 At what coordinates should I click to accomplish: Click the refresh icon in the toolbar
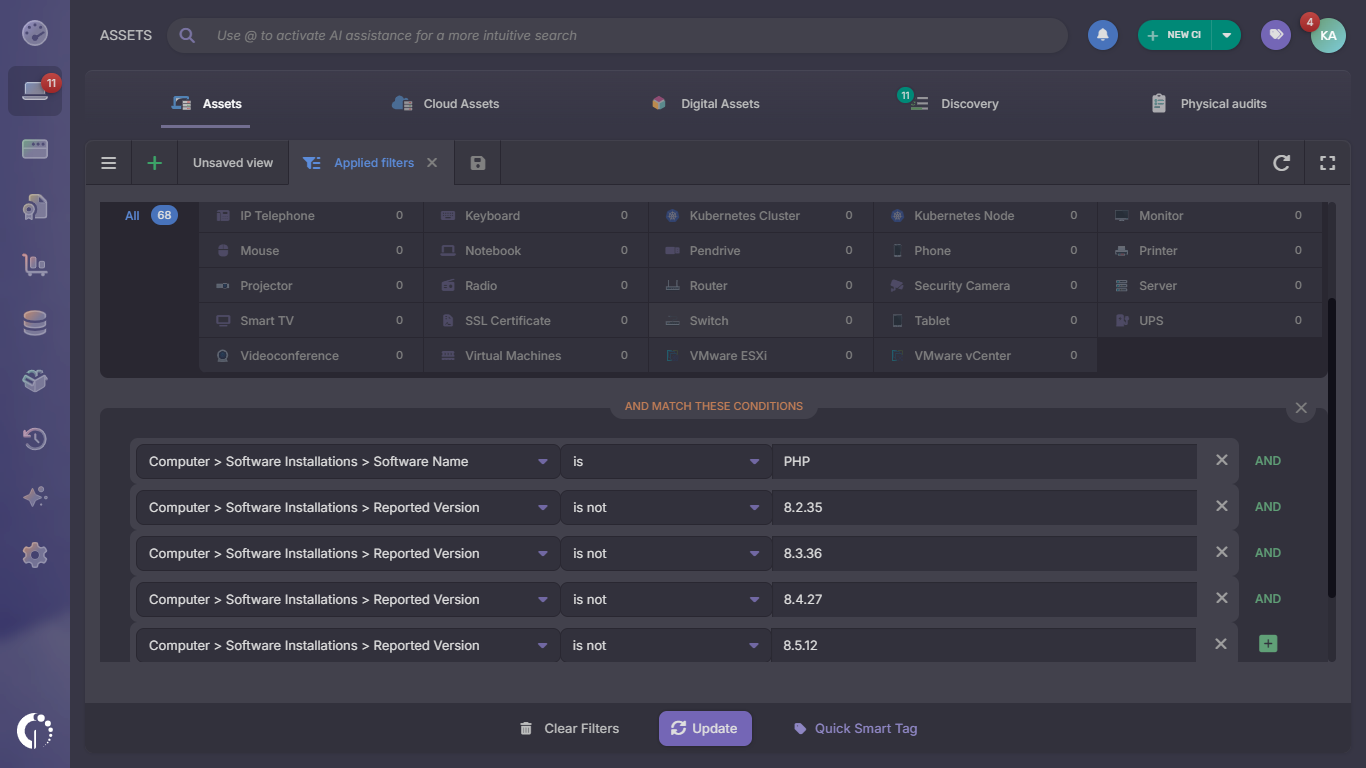coord(1281,163)
